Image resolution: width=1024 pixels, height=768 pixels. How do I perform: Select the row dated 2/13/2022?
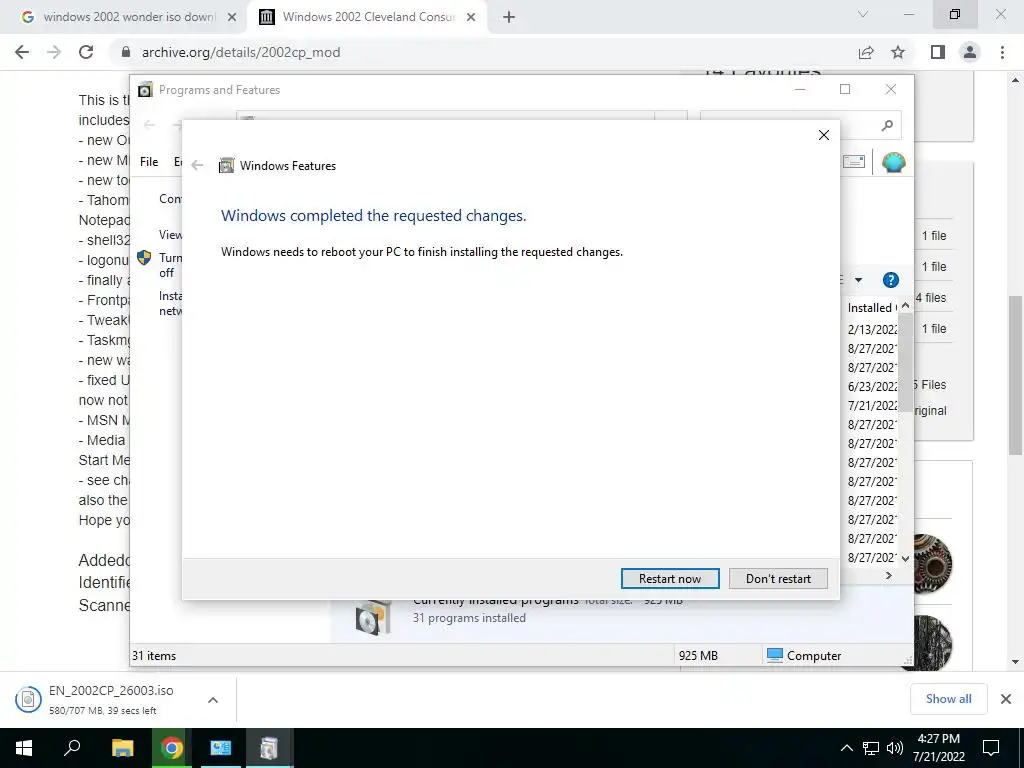[872, 329]
